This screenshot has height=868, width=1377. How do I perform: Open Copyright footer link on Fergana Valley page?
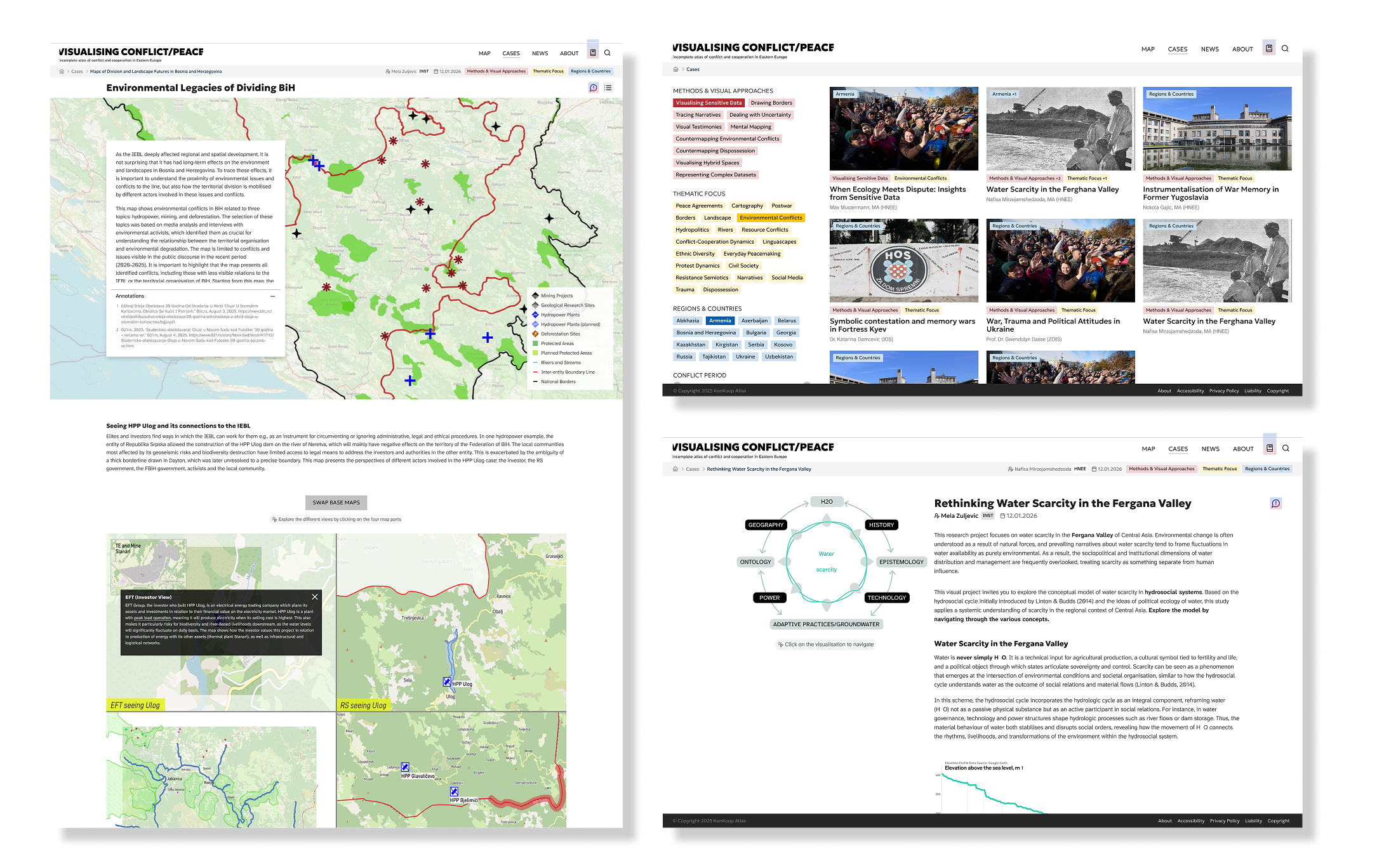point(1279,821)
